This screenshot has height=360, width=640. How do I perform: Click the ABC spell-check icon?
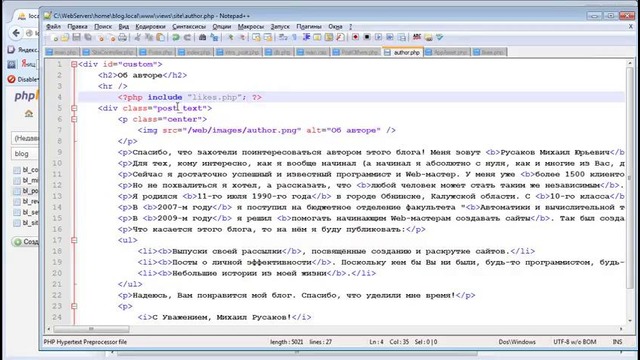click(416, 37)
